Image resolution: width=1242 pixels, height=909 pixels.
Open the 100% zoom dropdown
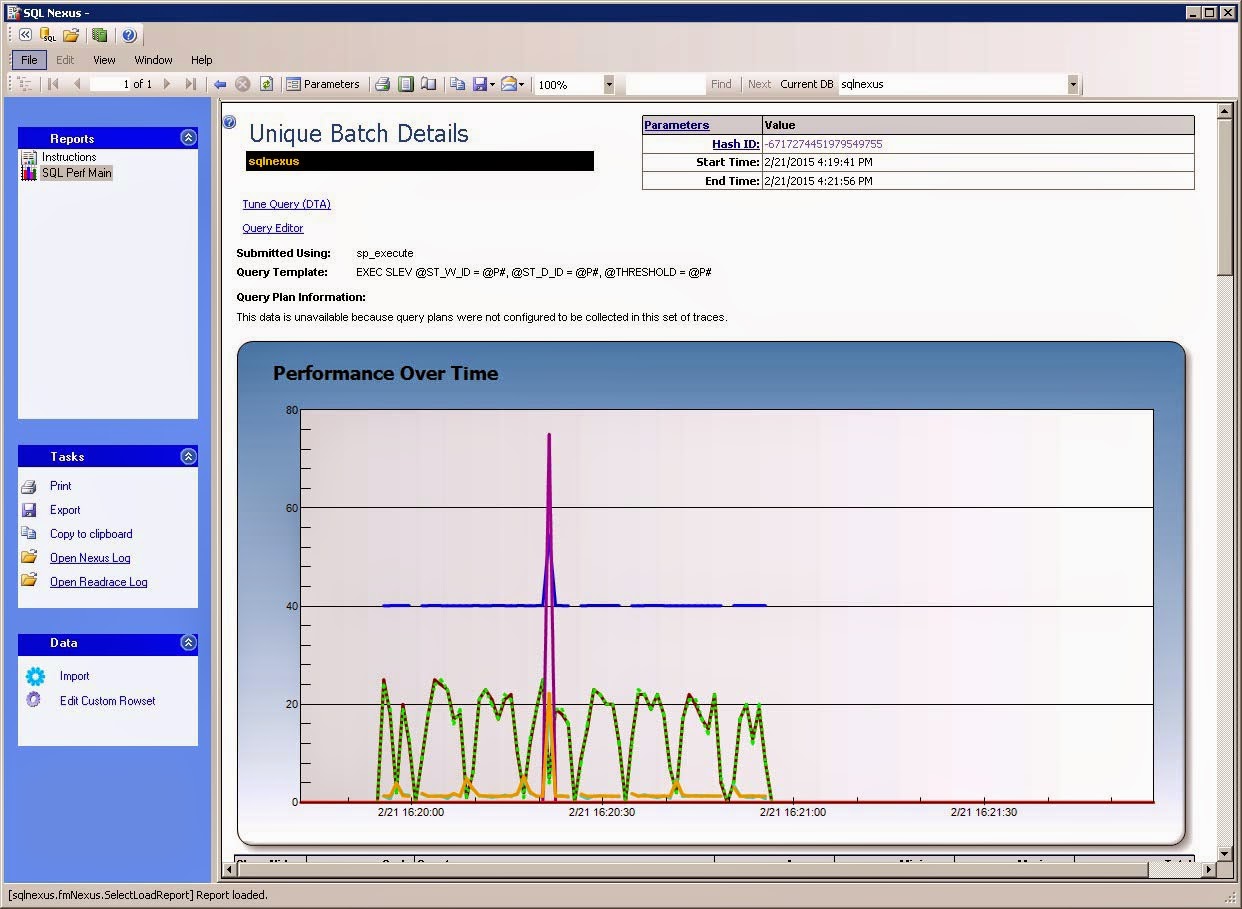click(608, 85)
